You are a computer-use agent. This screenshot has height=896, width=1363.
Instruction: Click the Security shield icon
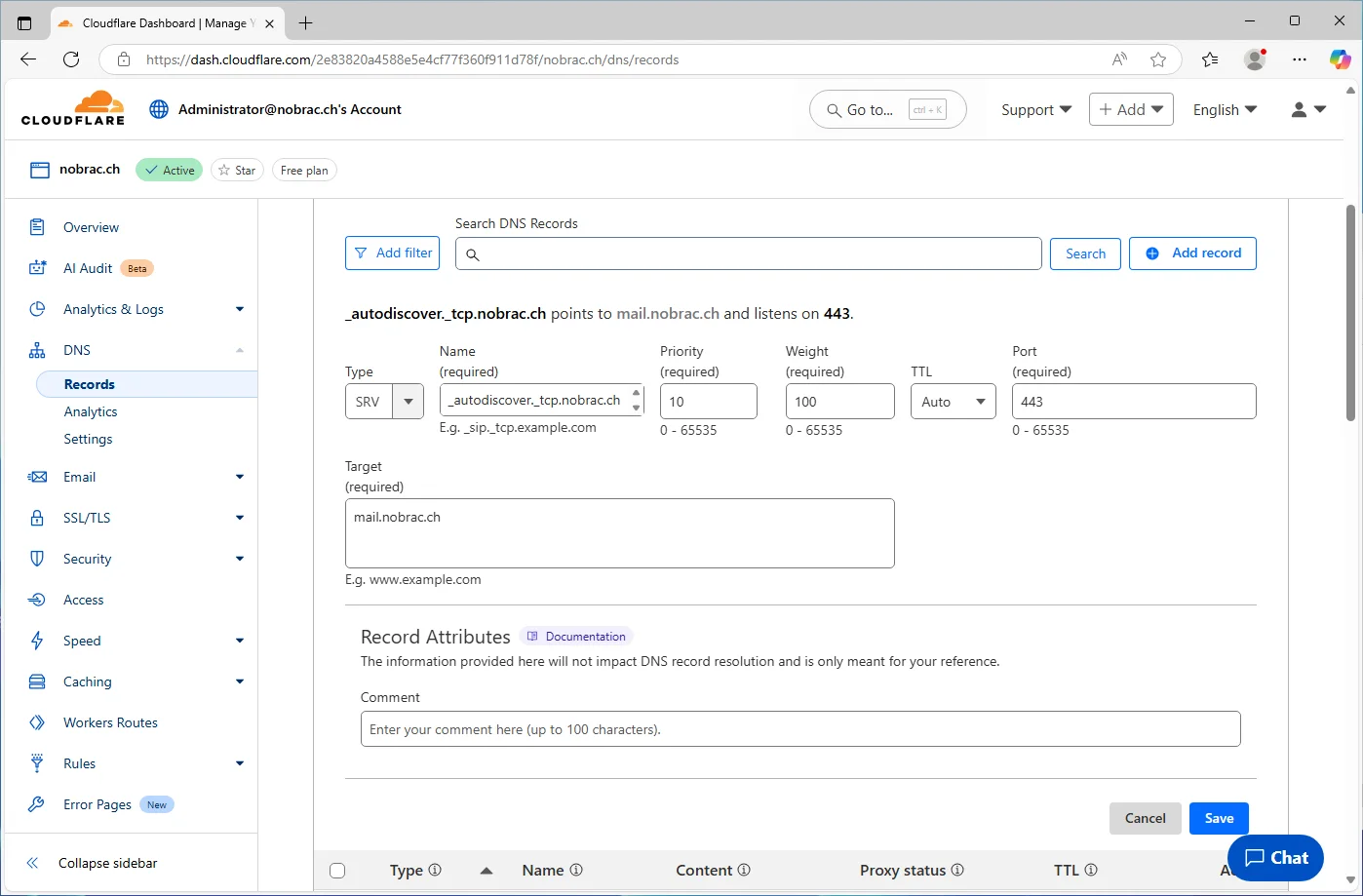point(37,559)
